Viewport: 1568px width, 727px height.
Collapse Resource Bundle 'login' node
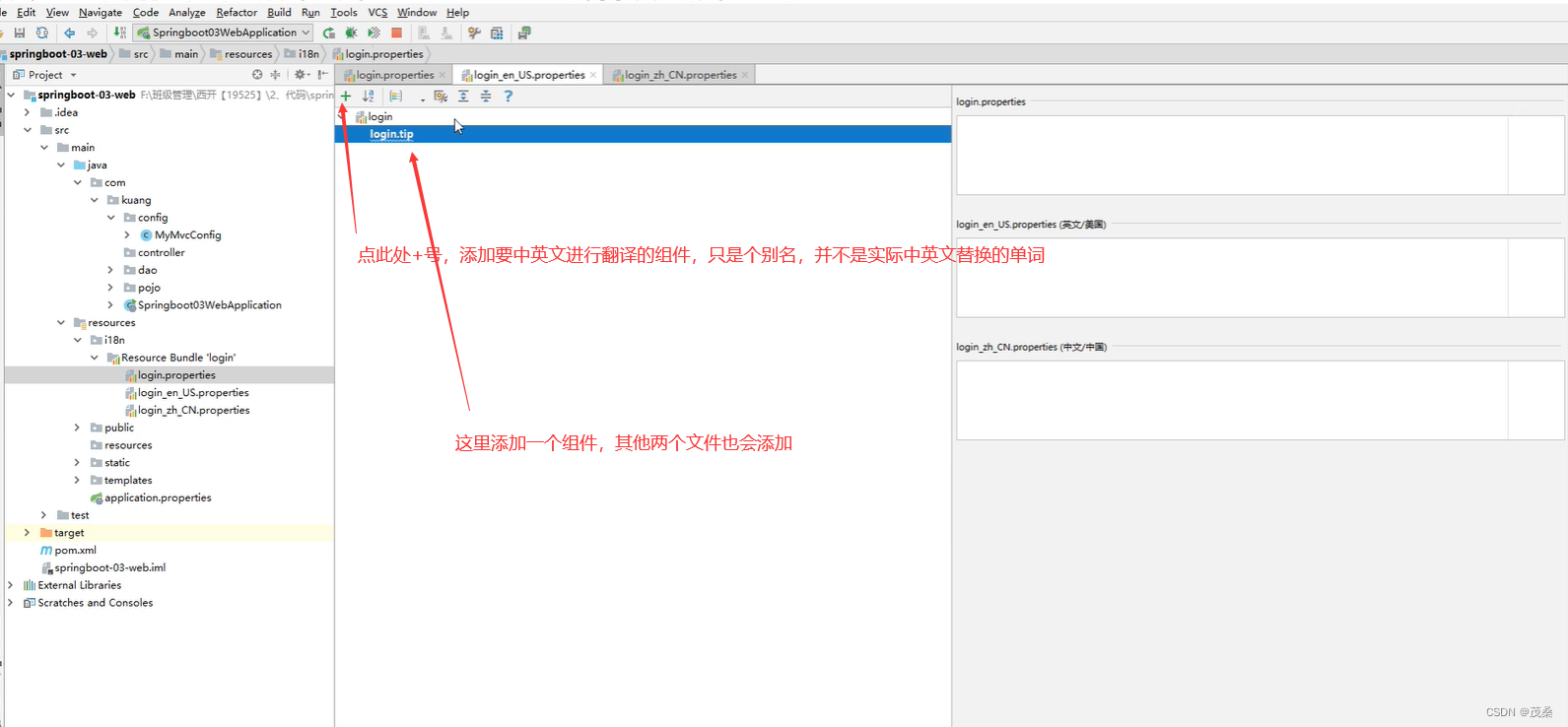pos(95,358)
